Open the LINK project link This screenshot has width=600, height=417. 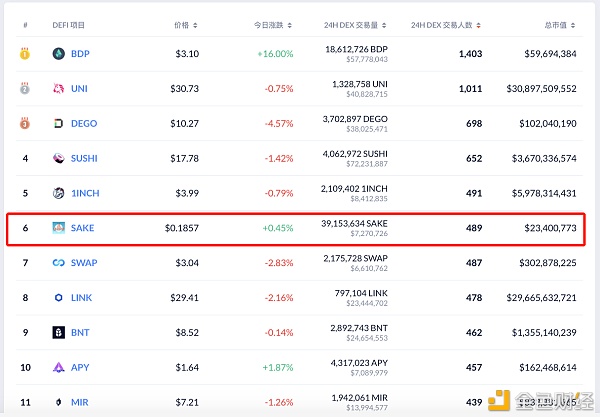click(82, 298)
